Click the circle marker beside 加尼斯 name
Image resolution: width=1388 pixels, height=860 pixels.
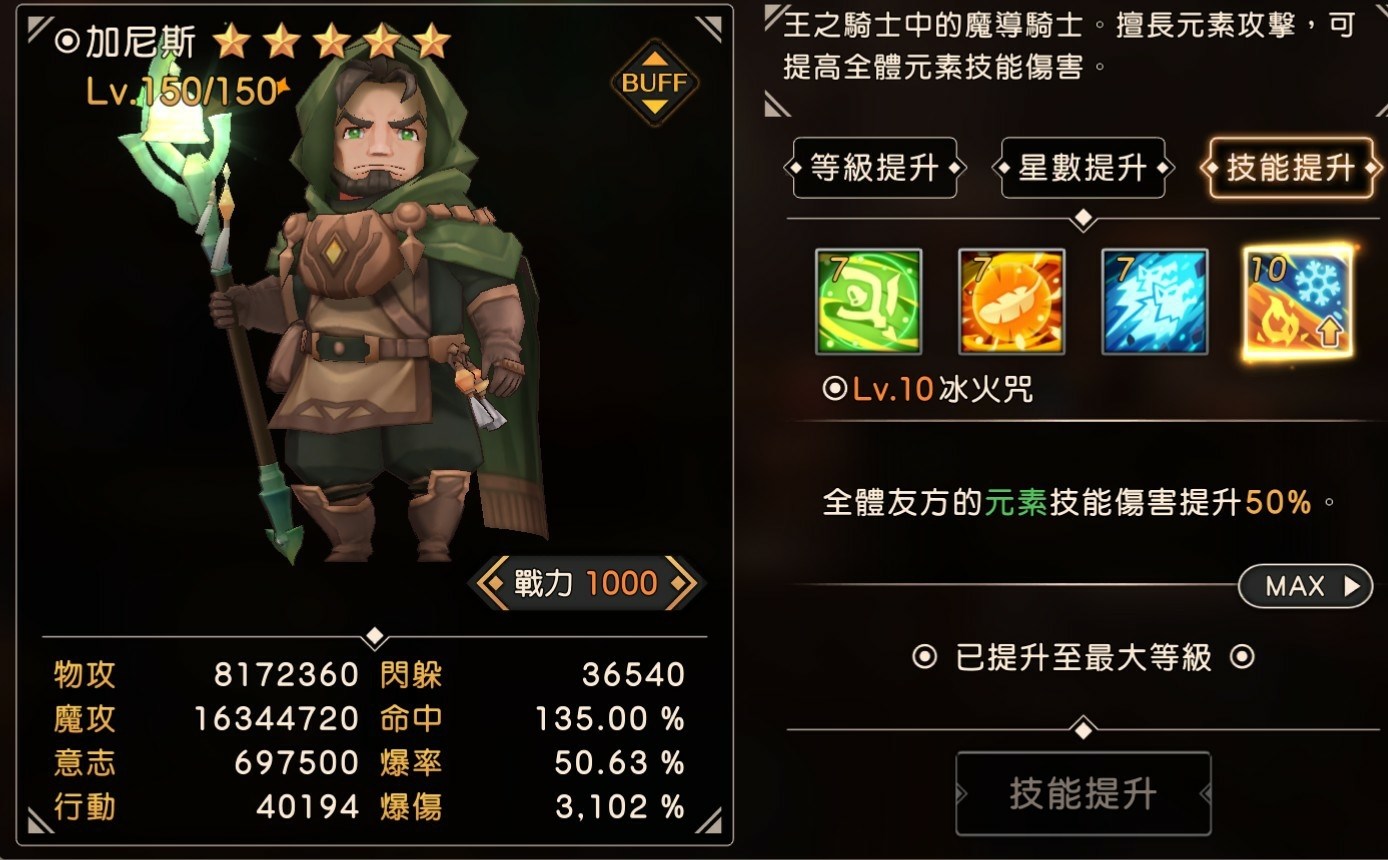pyautogui.click(x=66, y=41)
